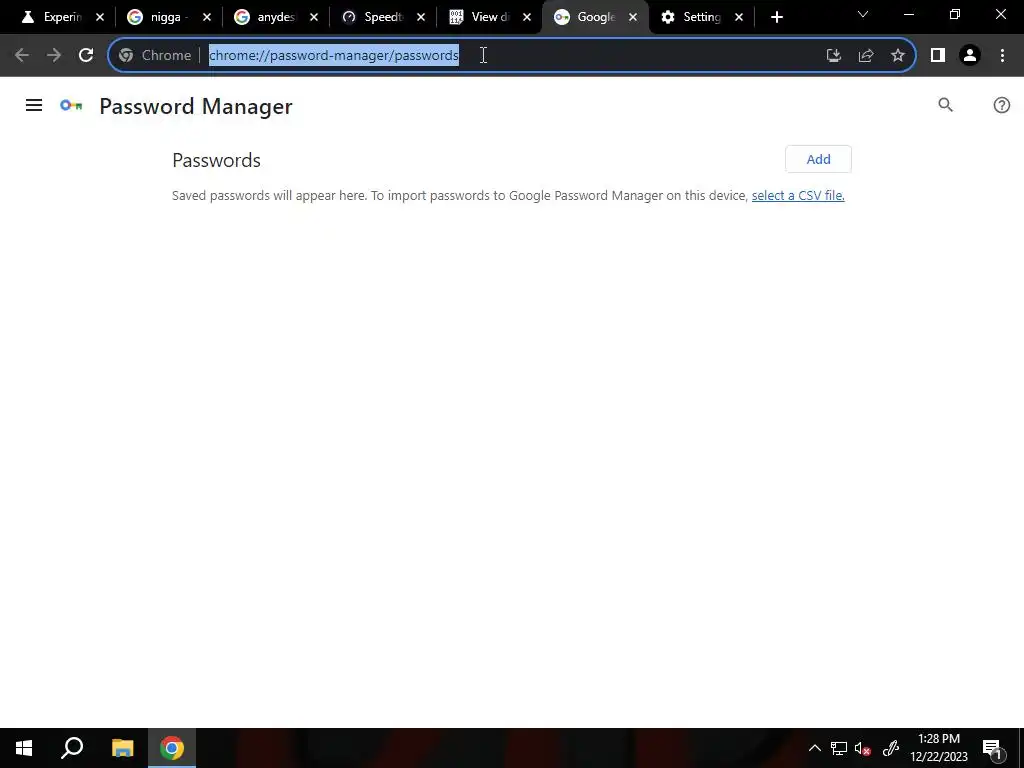
Task: Switch to the View tab
Action: 482,17
